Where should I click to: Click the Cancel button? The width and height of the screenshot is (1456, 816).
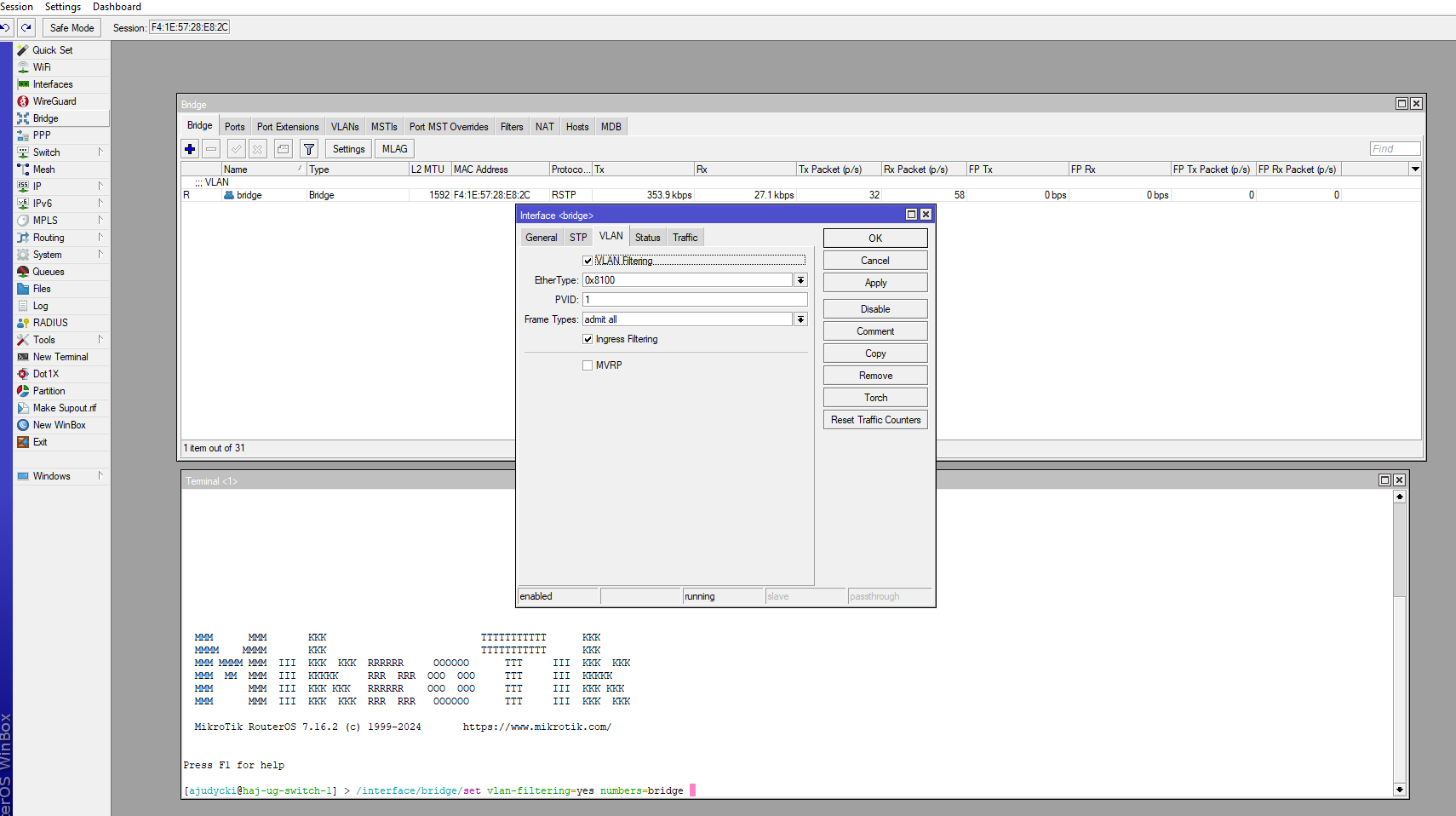pyautogui.click(x=875, y=261)
